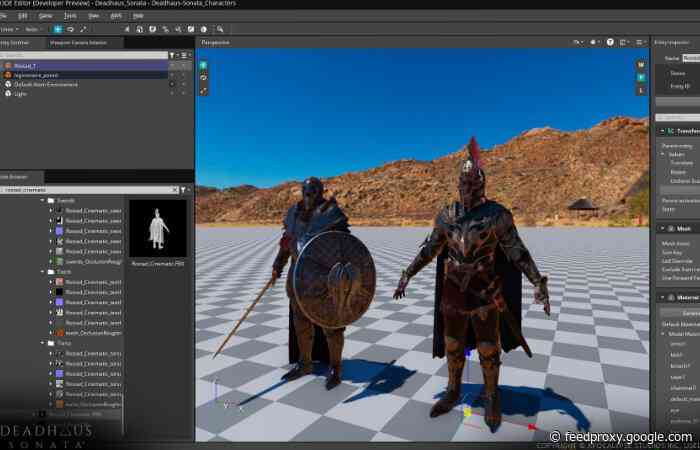Image resolution: width=700 pixels, height=450 pixels.
Task: Open the viewport camera dropdown
Action: [578, 42]
